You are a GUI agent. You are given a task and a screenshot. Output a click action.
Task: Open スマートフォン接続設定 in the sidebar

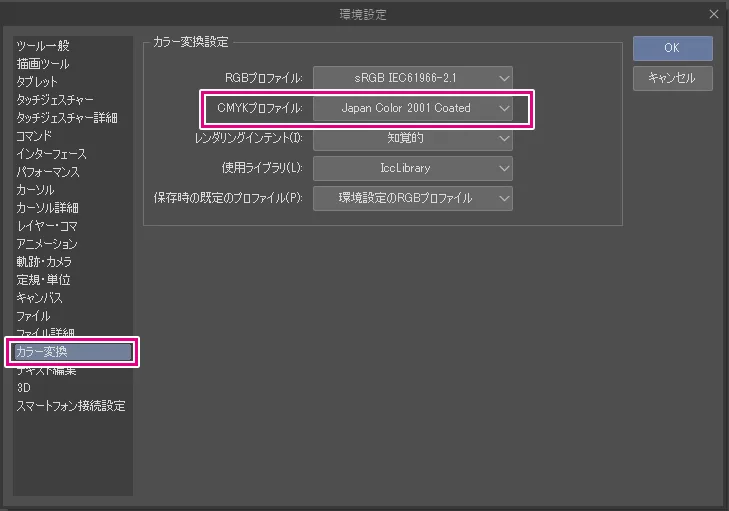(71, 406)
